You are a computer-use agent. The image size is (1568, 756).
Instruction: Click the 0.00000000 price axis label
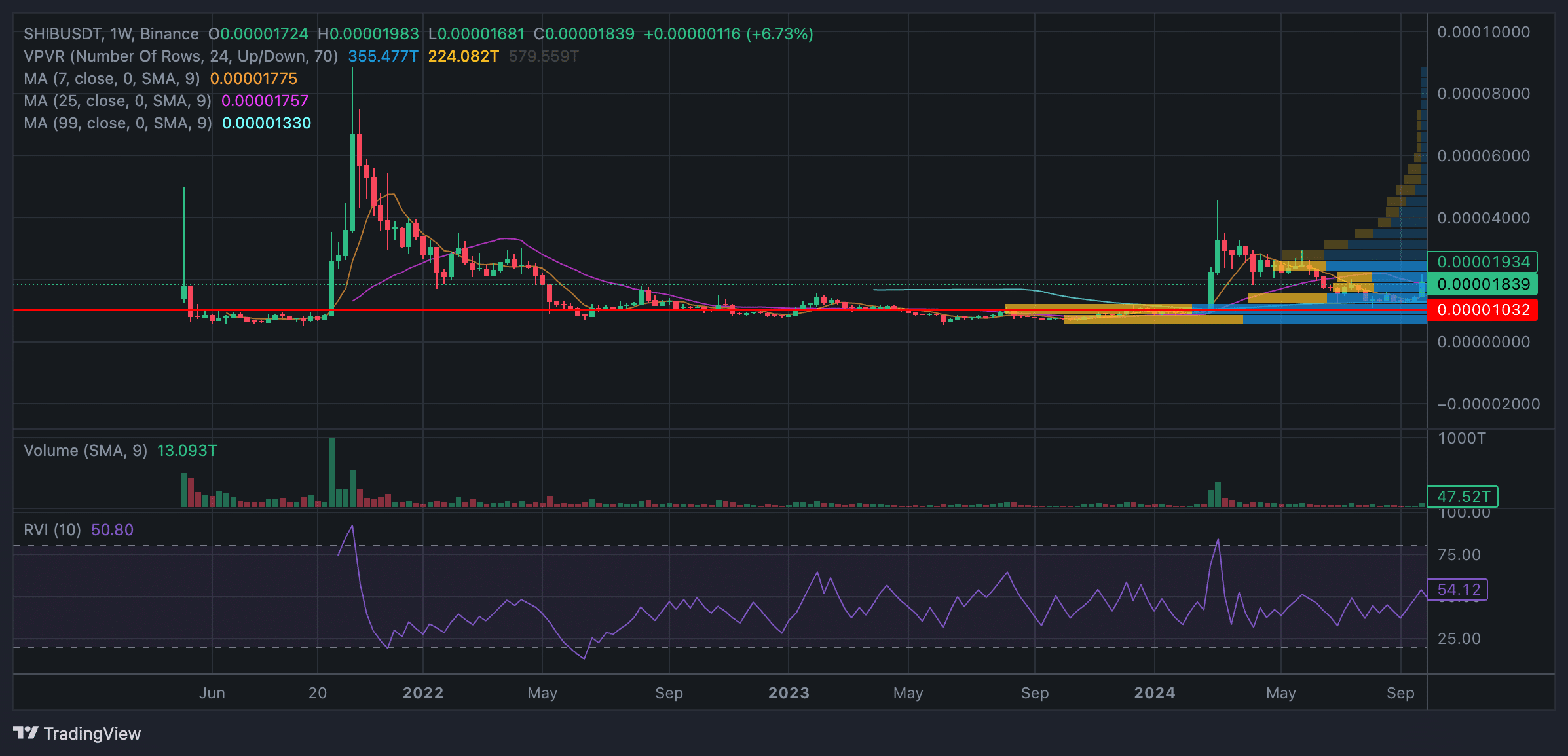coord(1484,342)
